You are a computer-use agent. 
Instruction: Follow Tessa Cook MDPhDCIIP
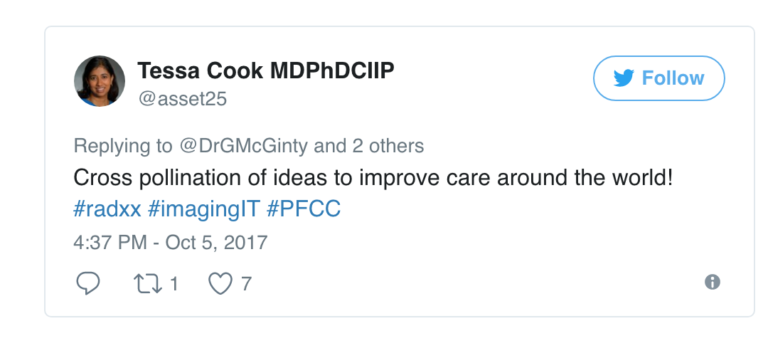pyautogui.click(x=659, y=78)
